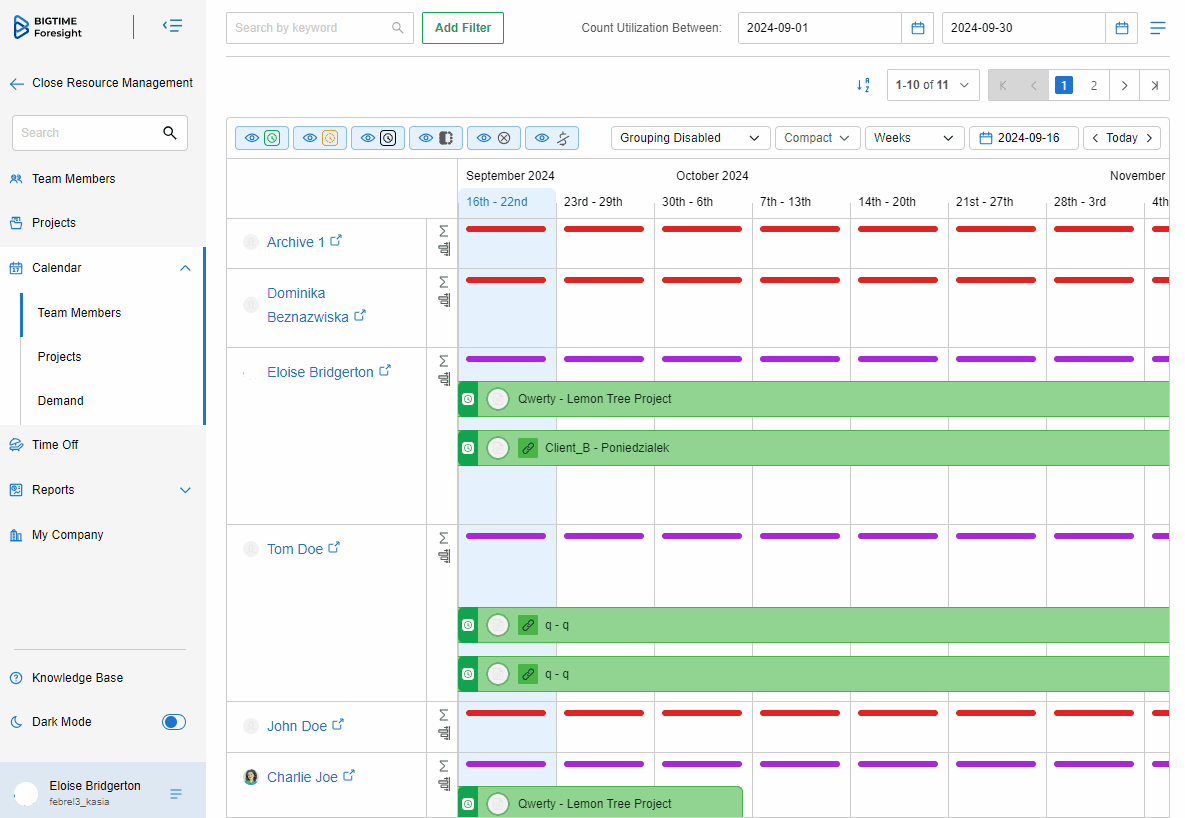Toggle visibility of green clock allocations
The image size is (1185, 818).
point(262,138)
